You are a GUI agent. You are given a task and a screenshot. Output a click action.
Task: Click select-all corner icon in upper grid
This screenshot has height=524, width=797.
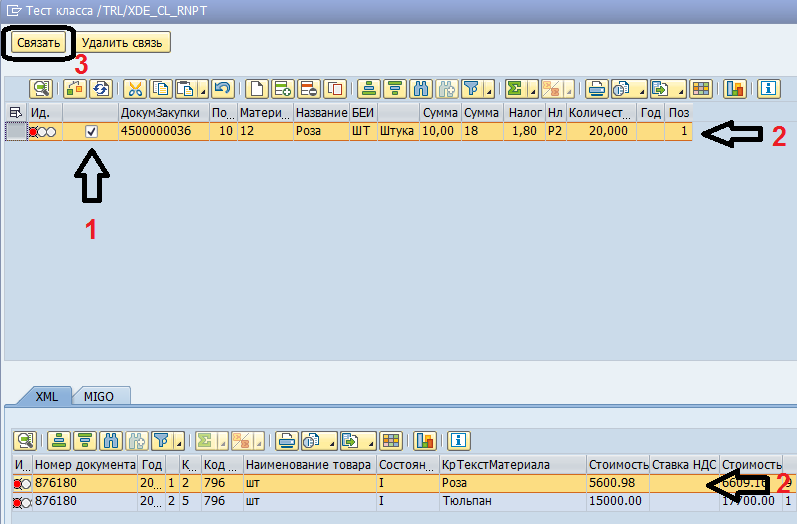coord(14,112)
